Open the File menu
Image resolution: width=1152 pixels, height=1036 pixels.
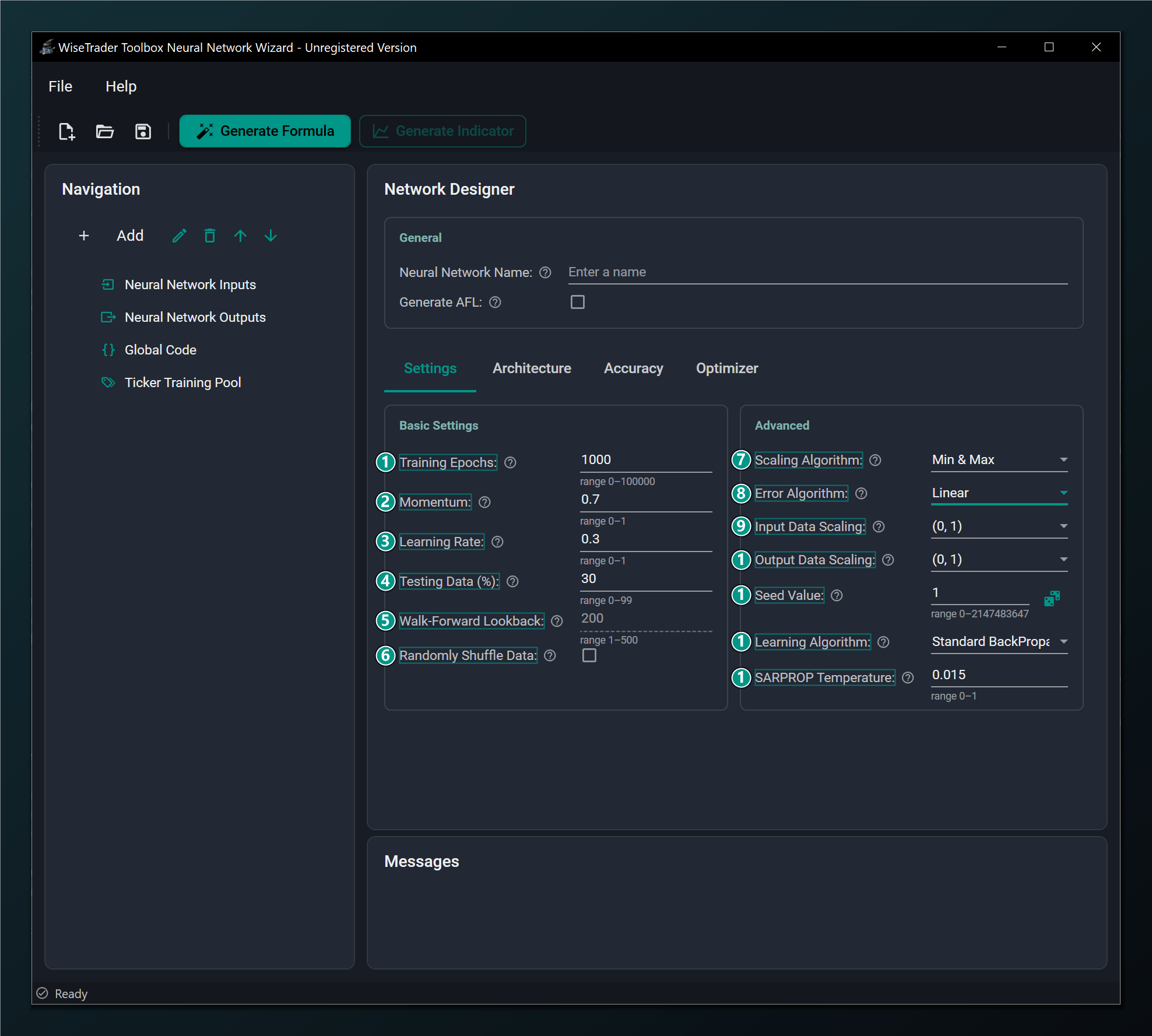pos(60,86)
